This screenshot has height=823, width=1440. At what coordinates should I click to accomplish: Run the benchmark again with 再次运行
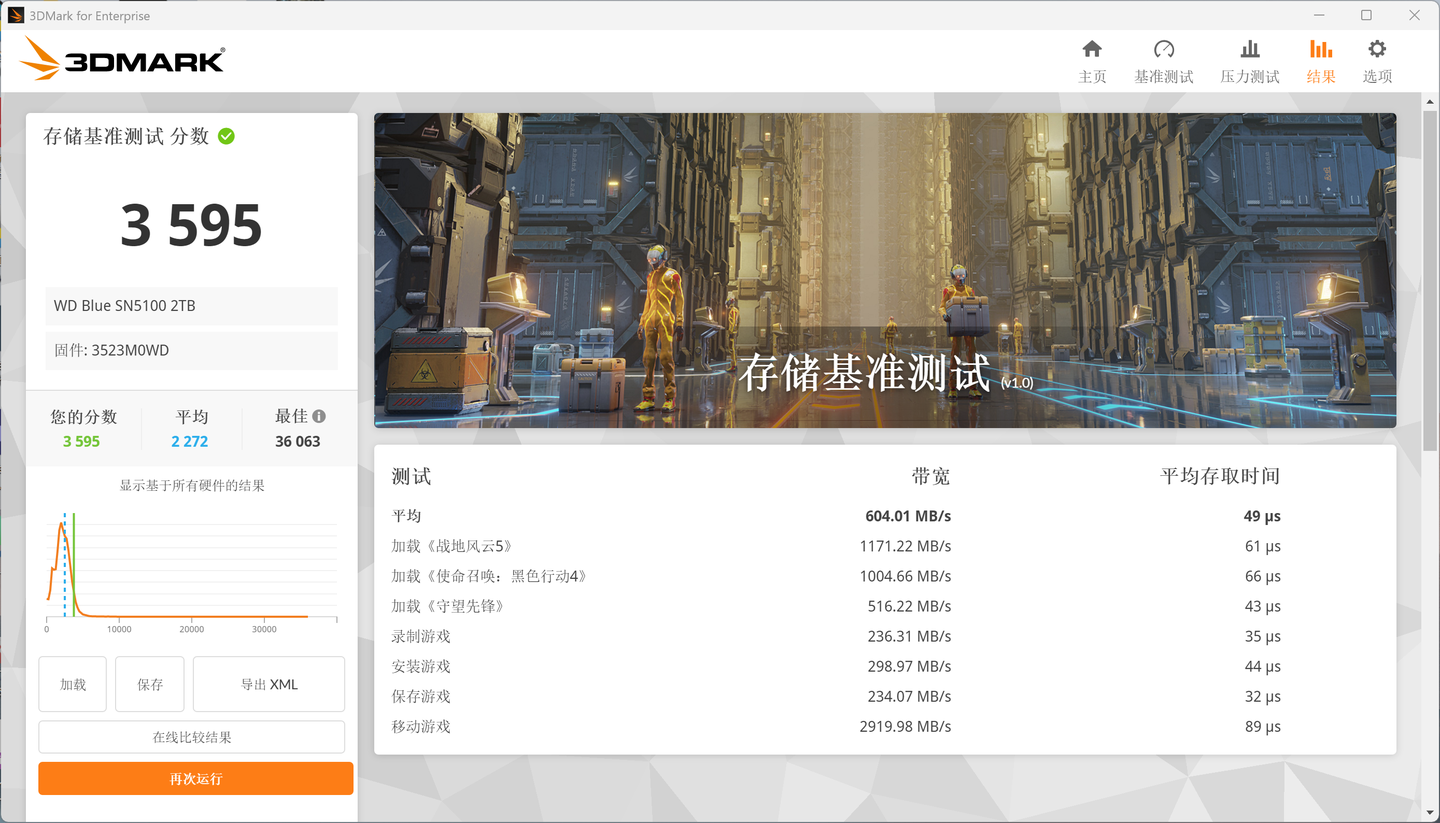196,778
